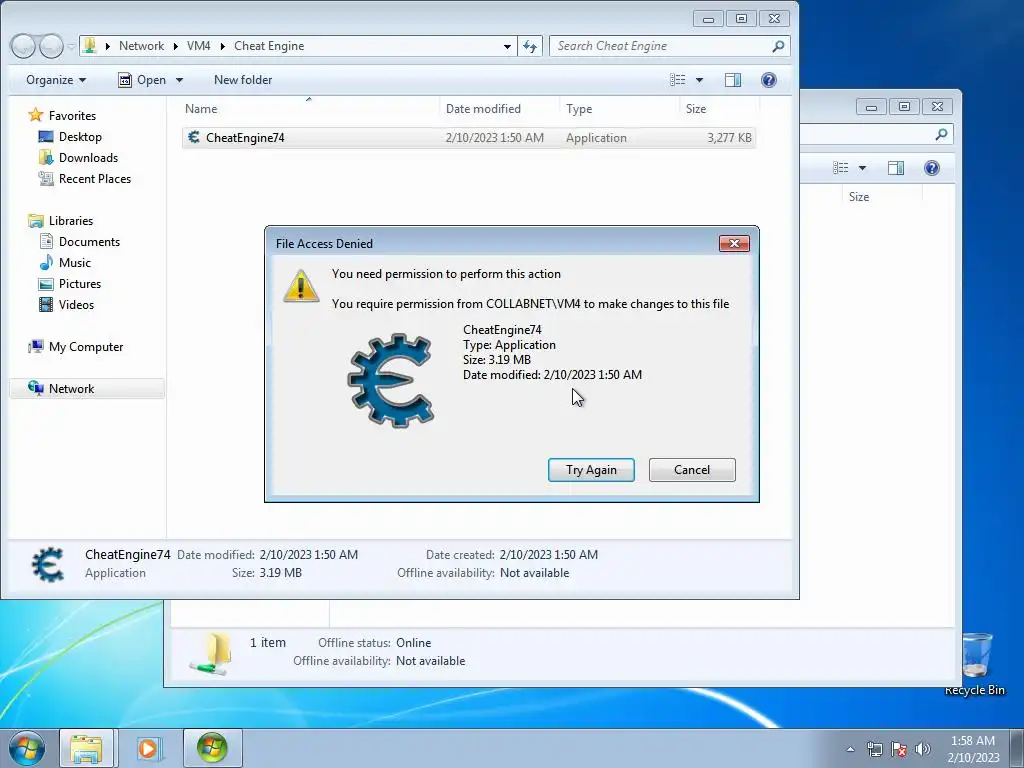The height and width of the screenshot is (768, 1024).
Task: Expand the address bar history dropdown
Action: pos(507,46)
